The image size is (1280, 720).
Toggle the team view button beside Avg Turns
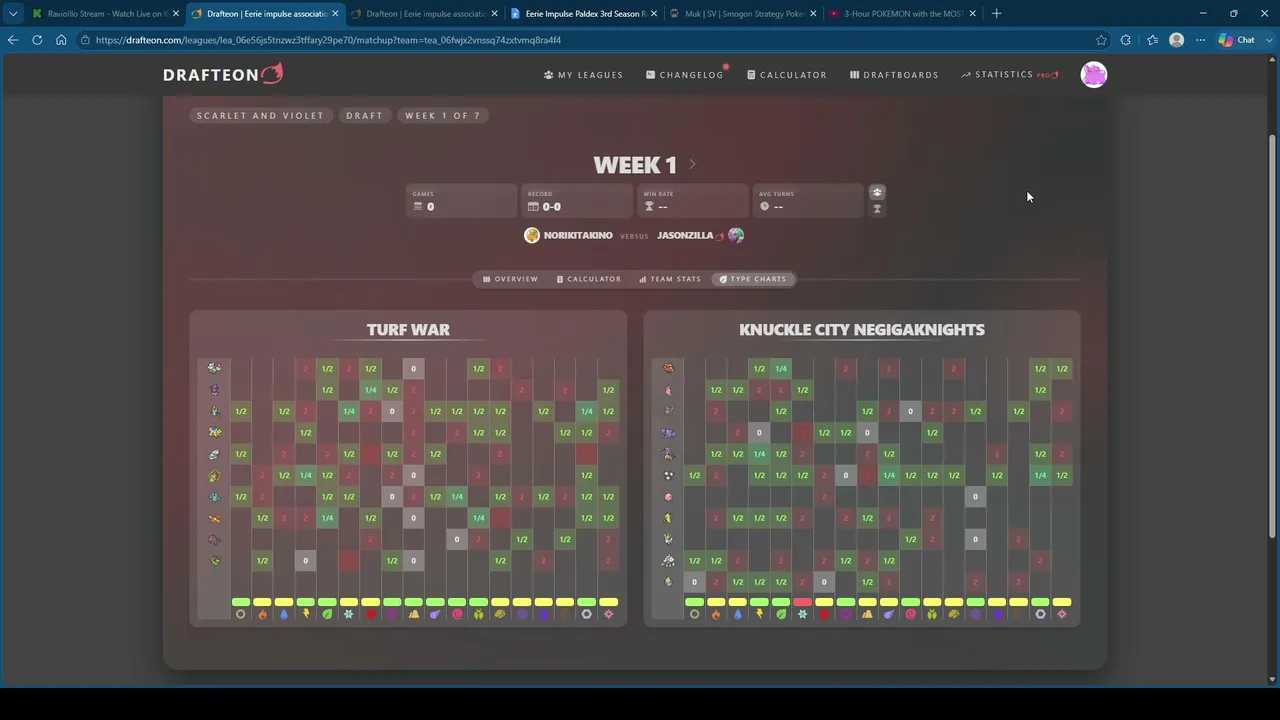(x=877, y=192)
